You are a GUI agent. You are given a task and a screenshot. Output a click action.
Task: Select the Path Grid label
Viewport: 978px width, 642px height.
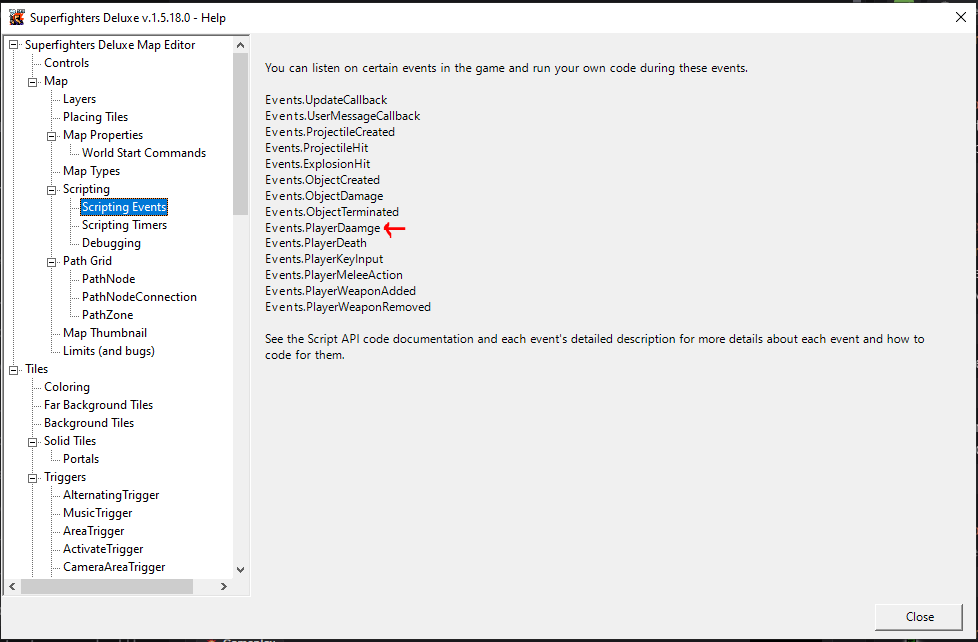[x=87, y=261]
